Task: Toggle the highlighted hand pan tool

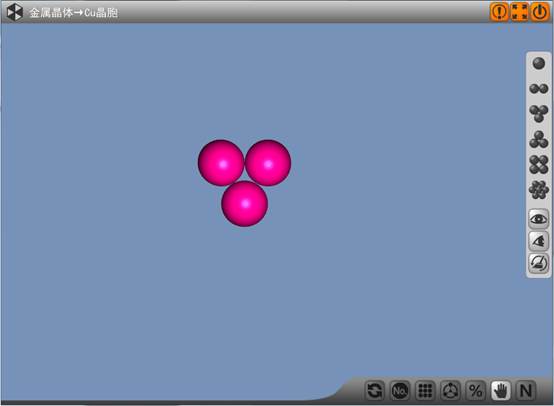Action: click(501, 390)
